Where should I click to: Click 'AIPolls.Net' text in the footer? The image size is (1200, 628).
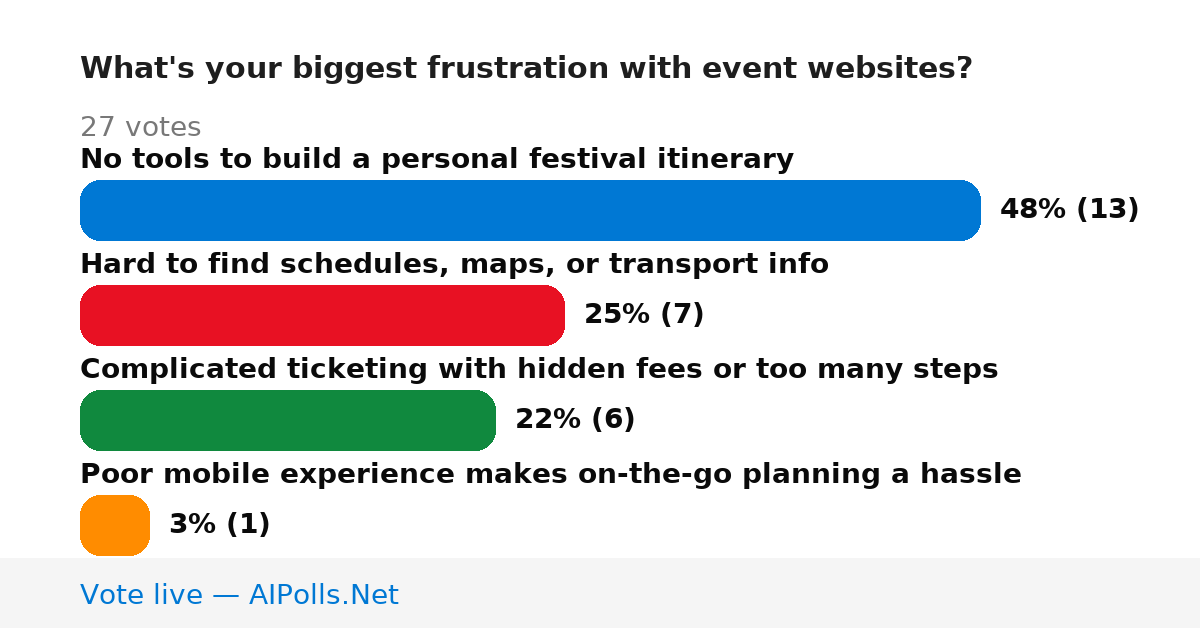(324, 595)
